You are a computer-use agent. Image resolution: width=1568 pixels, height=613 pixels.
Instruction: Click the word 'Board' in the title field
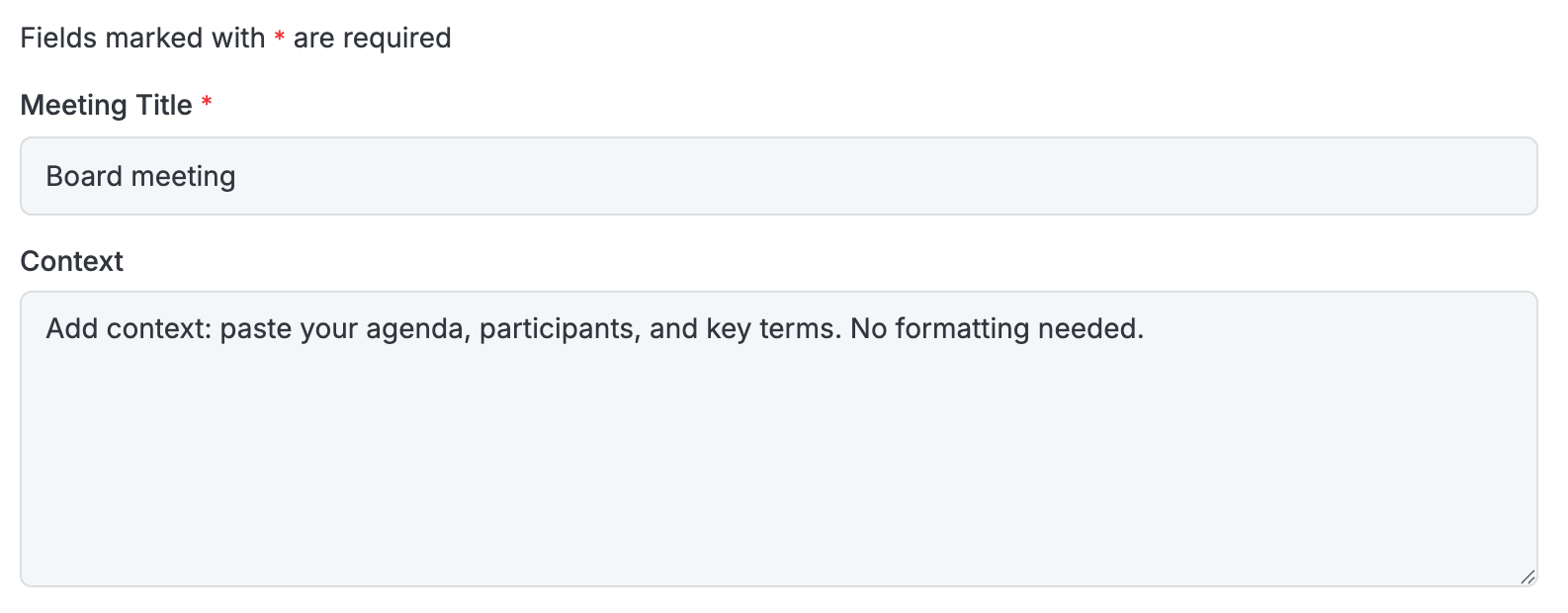(84, 176)
